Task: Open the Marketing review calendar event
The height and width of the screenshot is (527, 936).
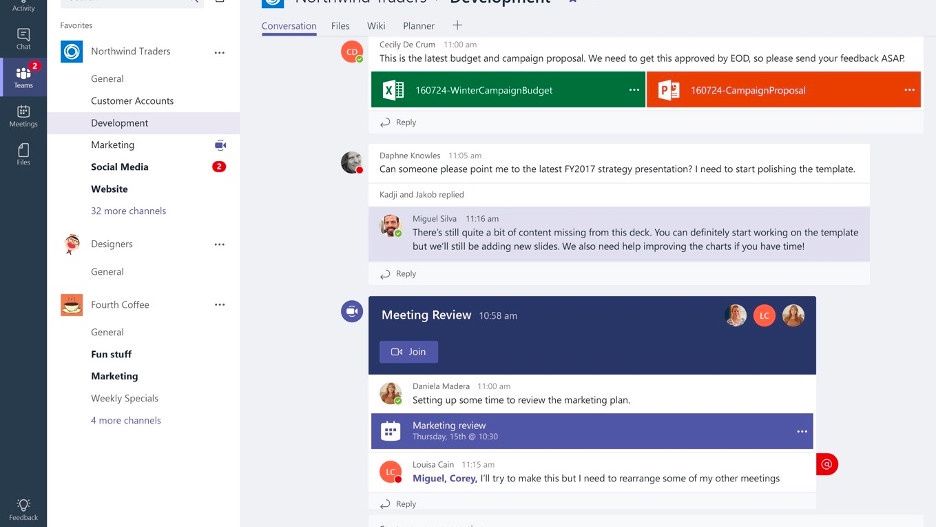Action: (592, 431)
